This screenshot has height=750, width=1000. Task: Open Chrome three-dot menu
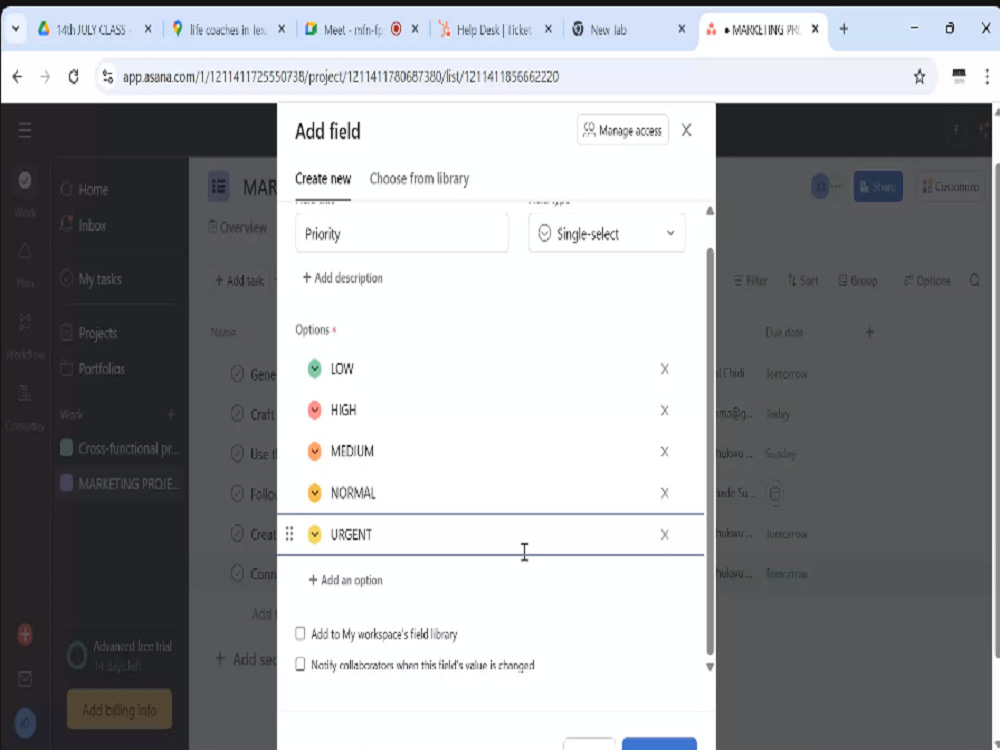[x=987, y=77]
